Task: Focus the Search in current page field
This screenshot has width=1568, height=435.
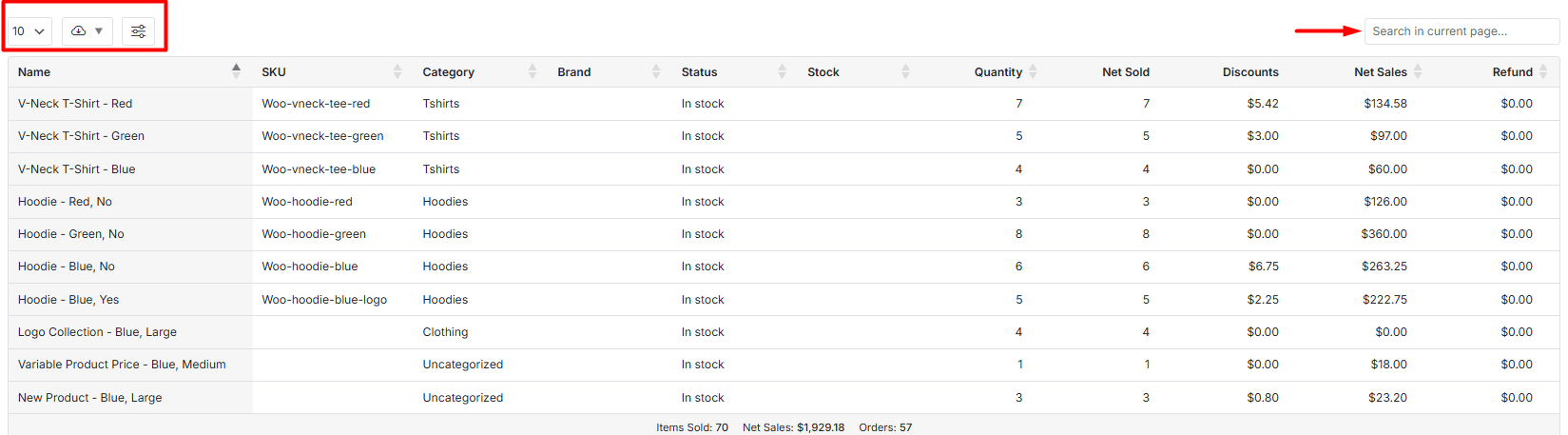Action: pos(1461,31)
